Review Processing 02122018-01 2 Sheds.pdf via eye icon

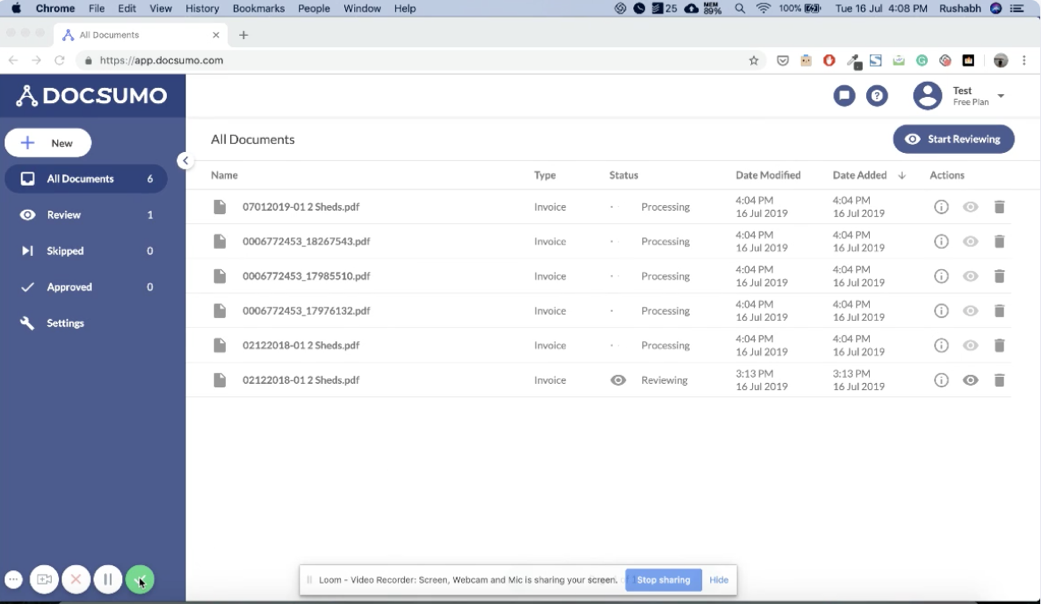(x=970, y=345)
